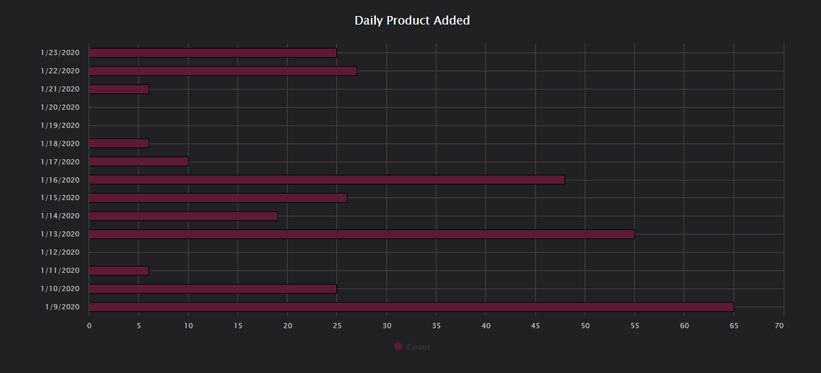The height and width of the screenshot is (373, 821).
Task: Click the Daily Product Added title
Action: click(412, 20)
